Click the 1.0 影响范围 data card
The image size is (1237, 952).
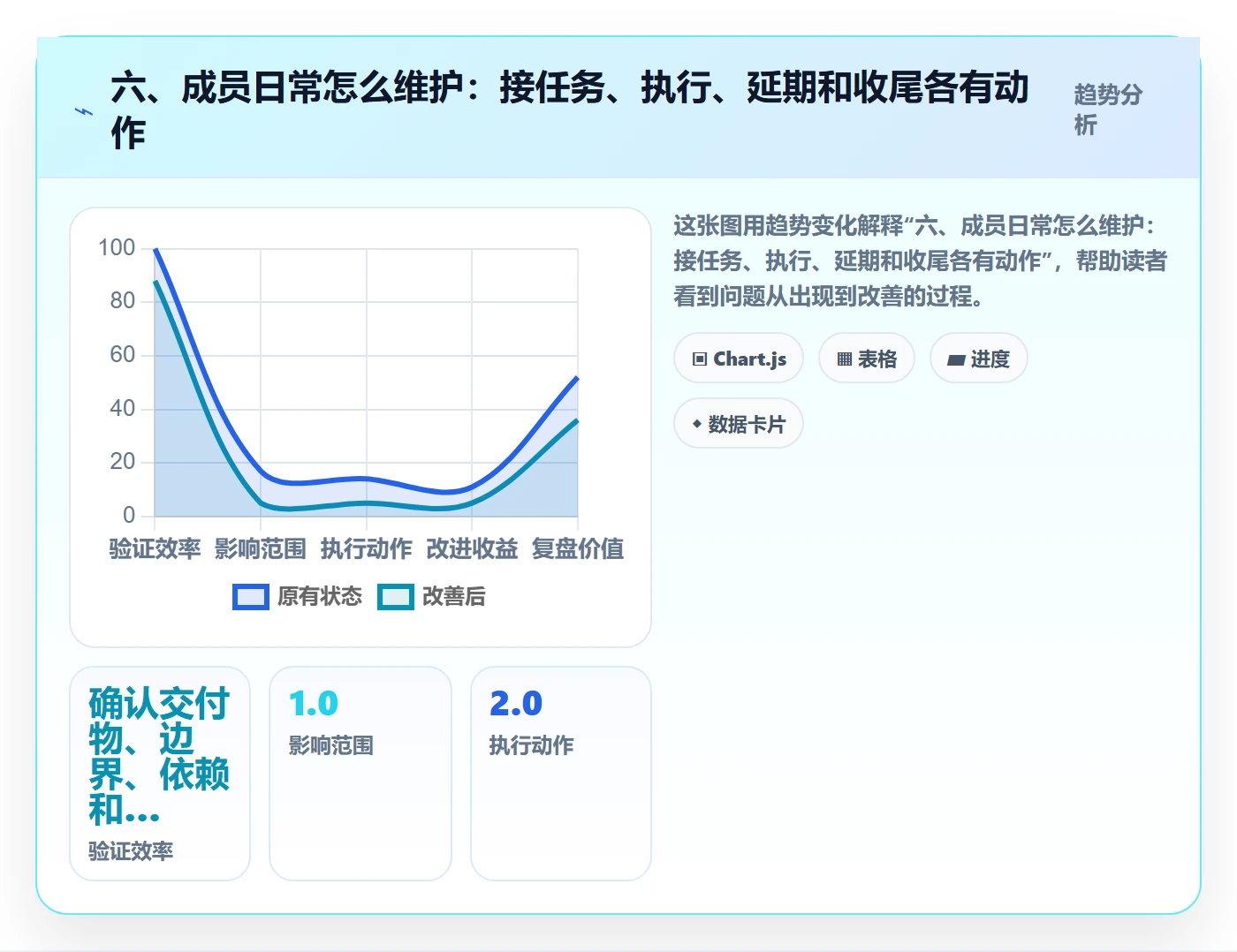[x=360, y=774]
